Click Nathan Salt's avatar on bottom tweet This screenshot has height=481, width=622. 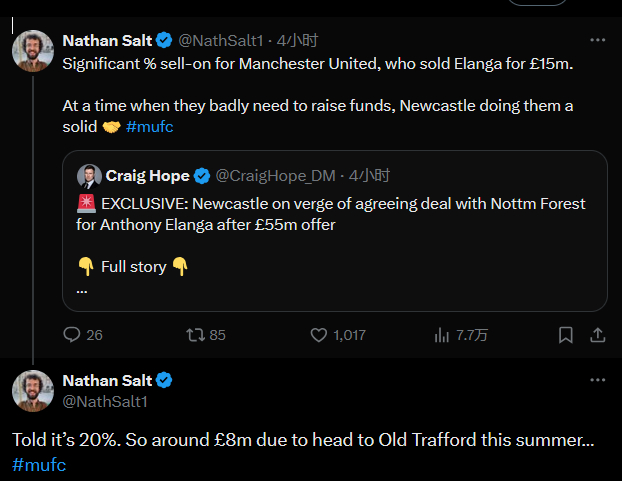pyautogui.click(x=33, y=391)
